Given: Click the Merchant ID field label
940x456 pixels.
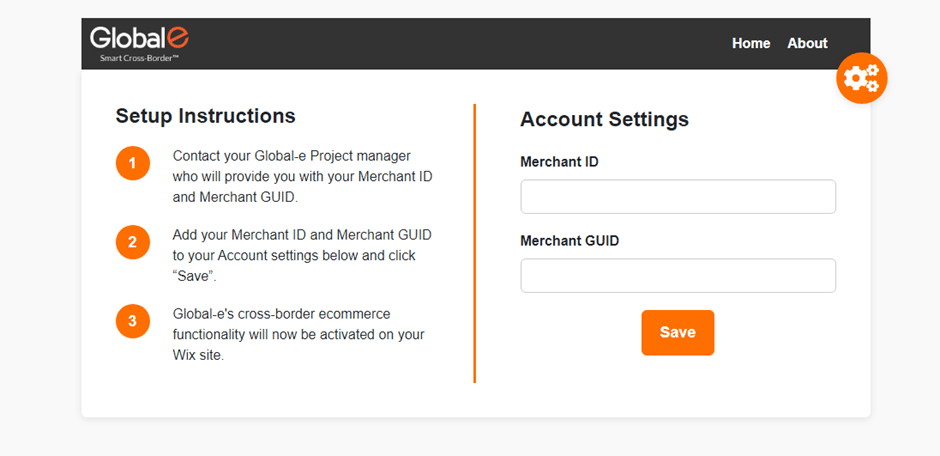Looking at the screenshot, I should coord(559,162).
